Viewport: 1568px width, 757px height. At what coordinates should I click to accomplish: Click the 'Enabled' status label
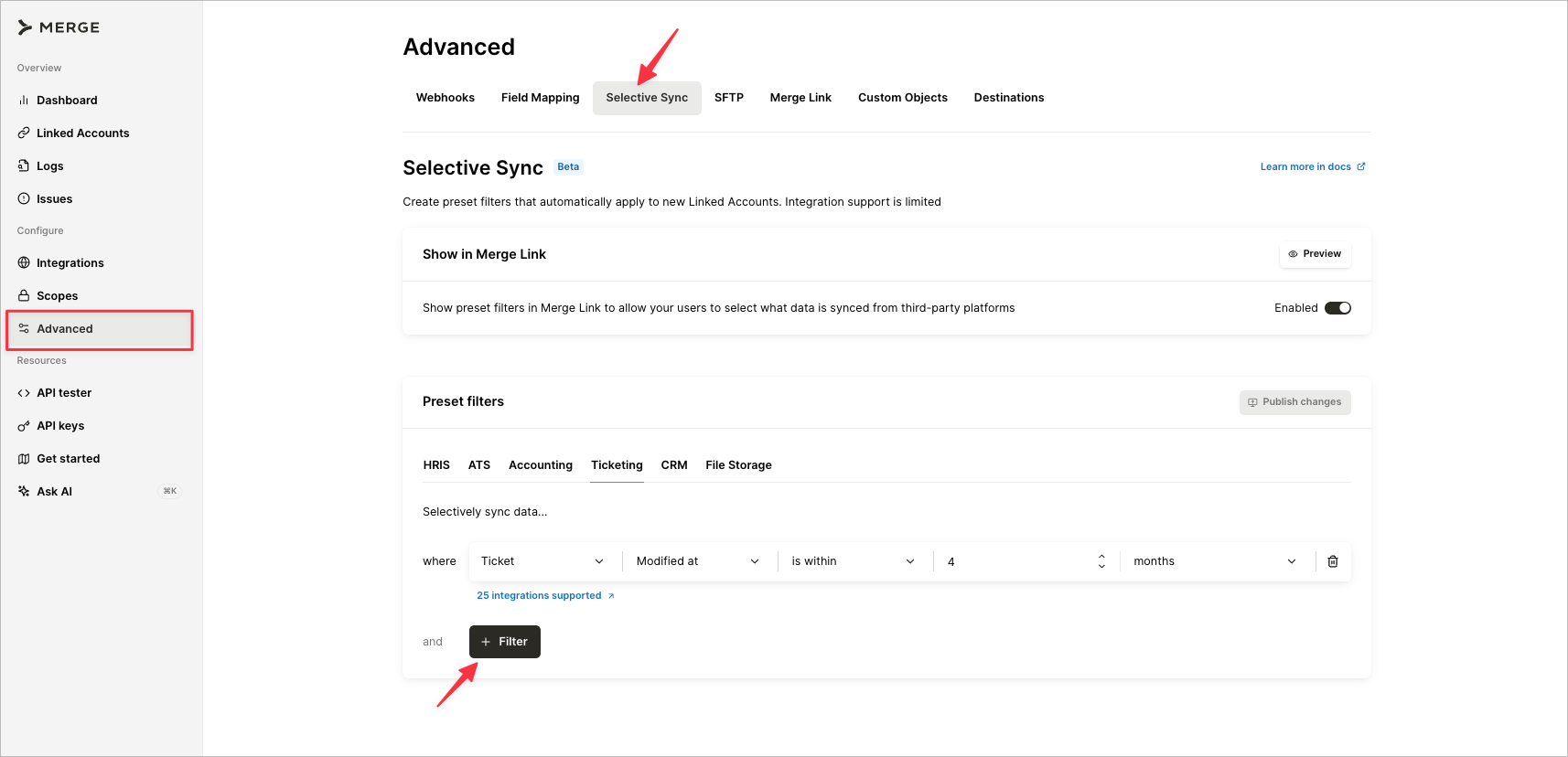1295,308
